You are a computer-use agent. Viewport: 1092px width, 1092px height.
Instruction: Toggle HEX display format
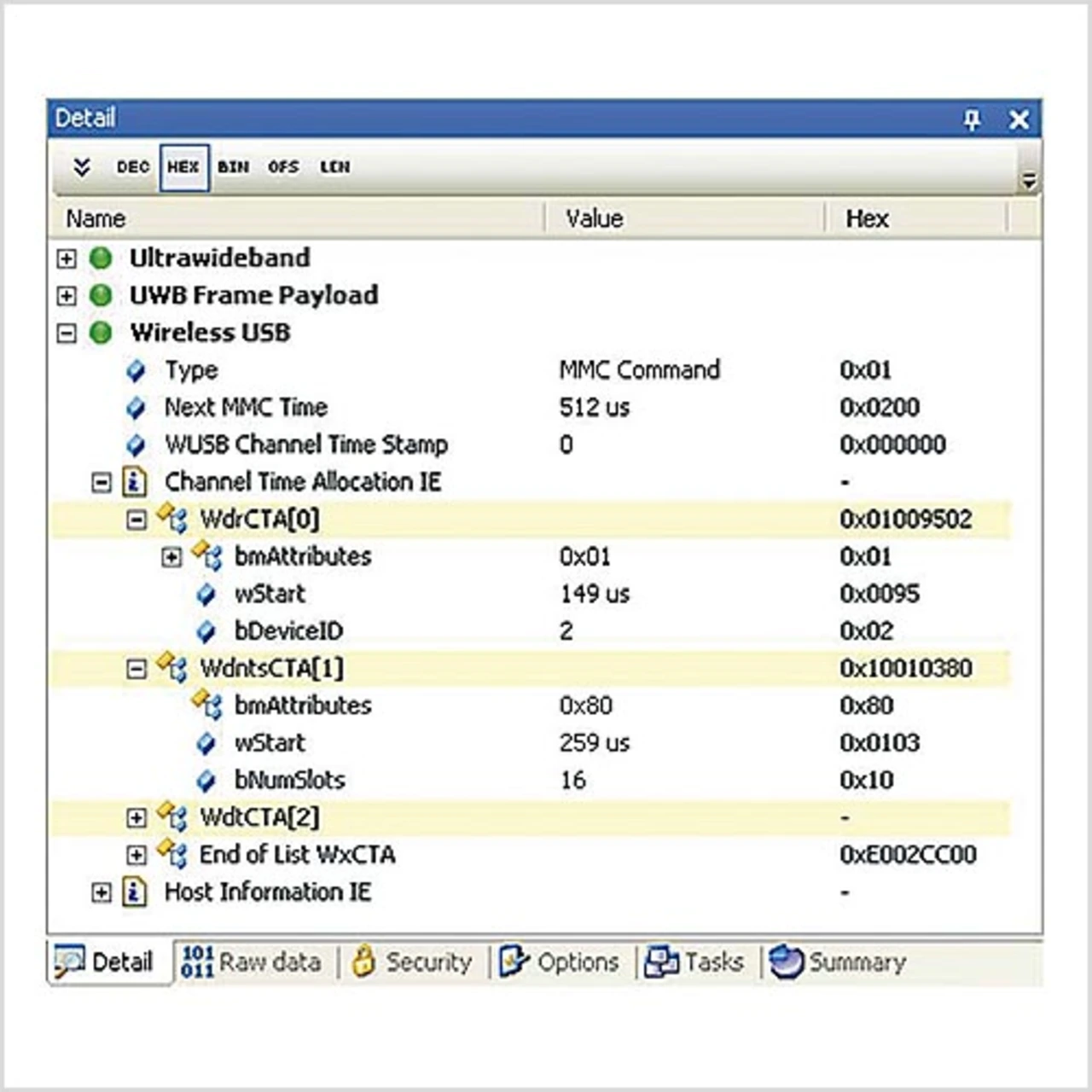click(183, 167)
